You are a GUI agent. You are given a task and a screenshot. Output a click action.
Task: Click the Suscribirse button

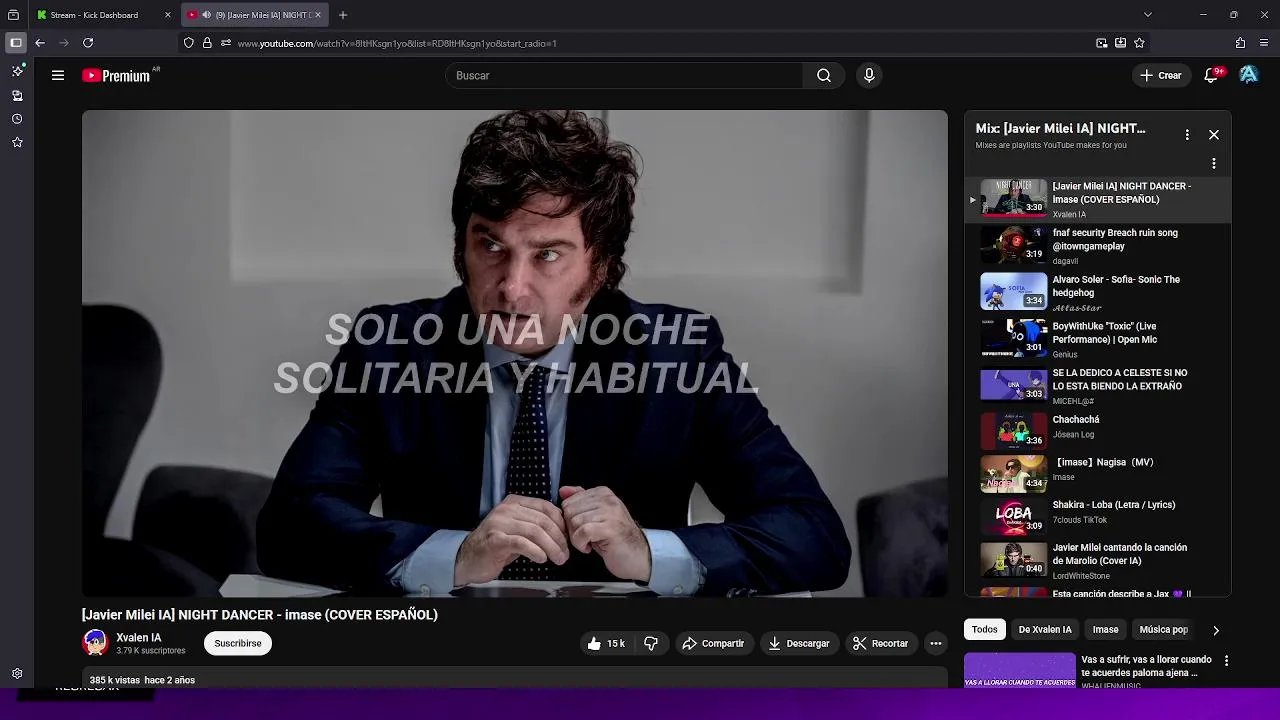pyautogui.click(x=238, y=643)
